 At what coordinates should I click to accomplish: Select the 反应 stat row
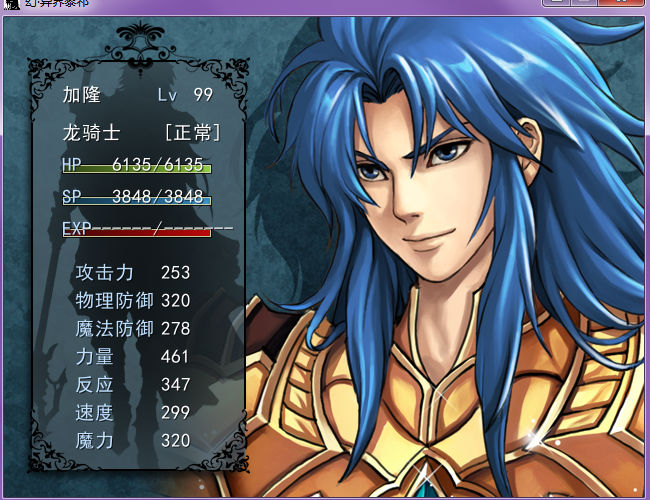pyautogui.click(x=133, y=384)
